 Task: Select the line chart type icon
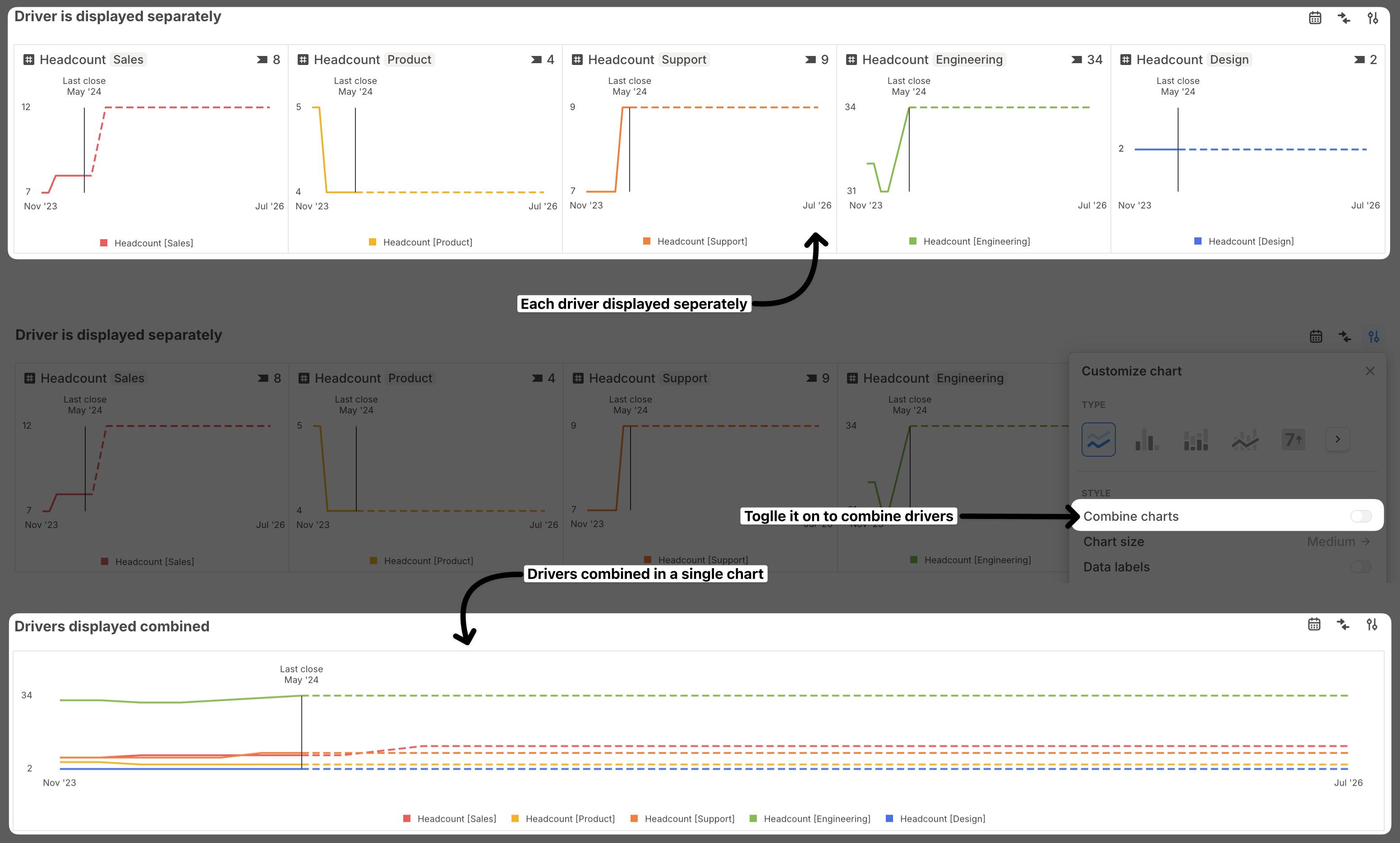pyautogui.click(x=1098, y=439)
